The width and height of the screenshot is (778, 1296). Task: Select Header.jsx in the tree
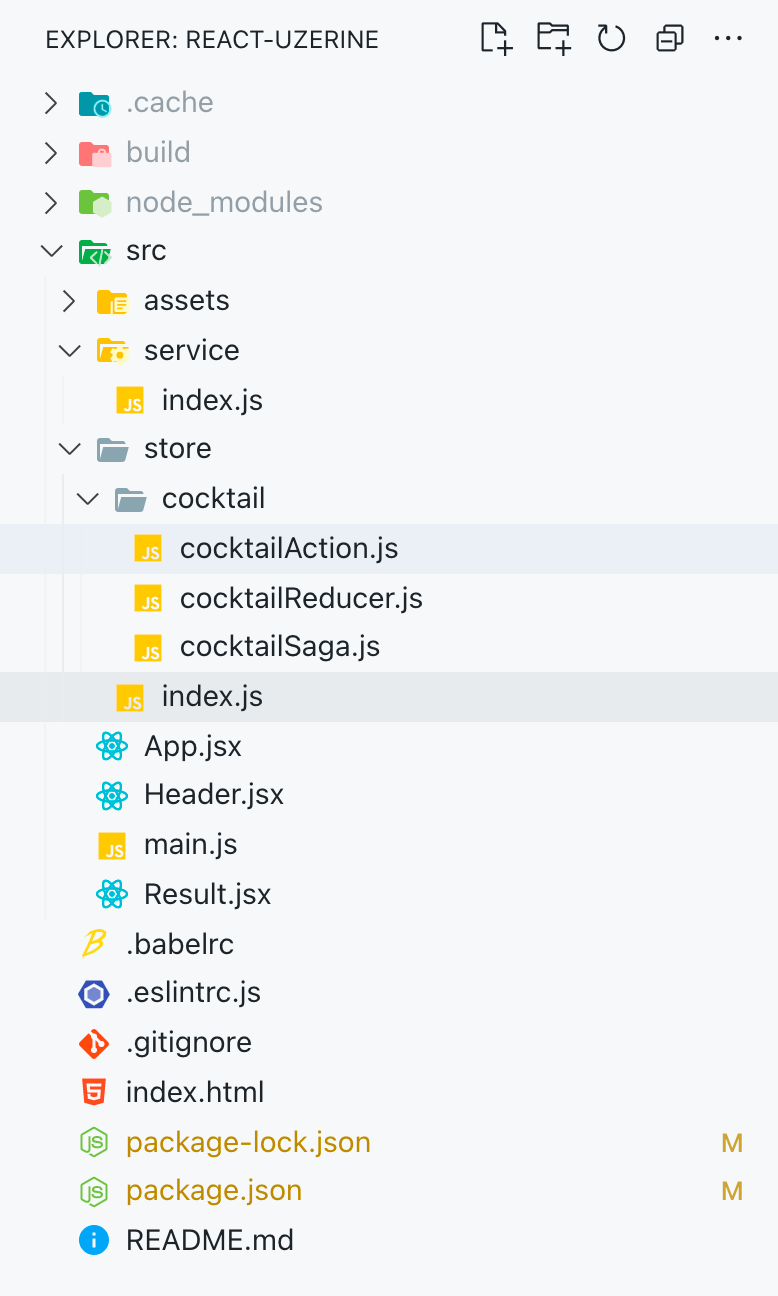(x=214, y=795)
